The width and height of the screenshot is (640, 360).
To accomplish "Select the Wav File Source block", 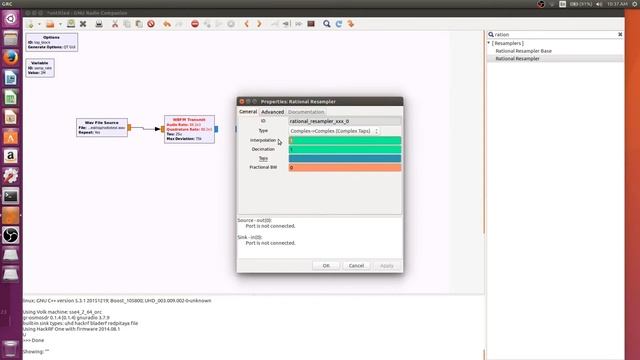I will click(102, 127).
